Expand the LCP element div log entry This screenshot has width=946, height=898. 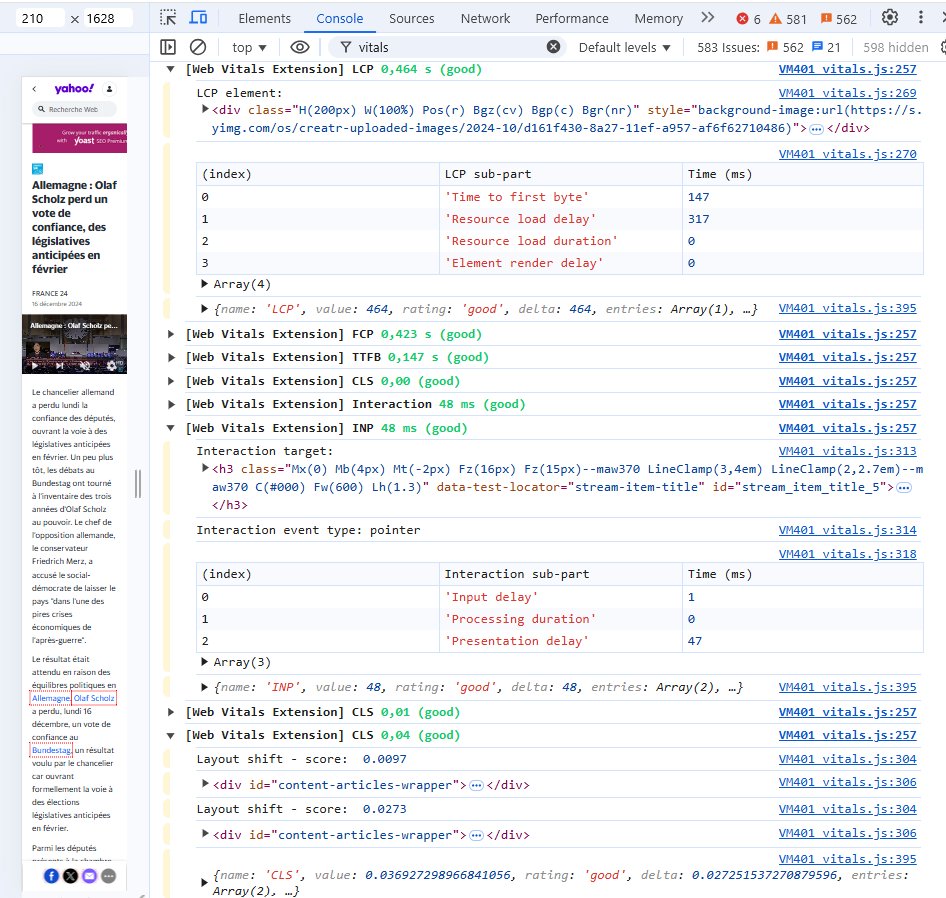coord(206,109)
